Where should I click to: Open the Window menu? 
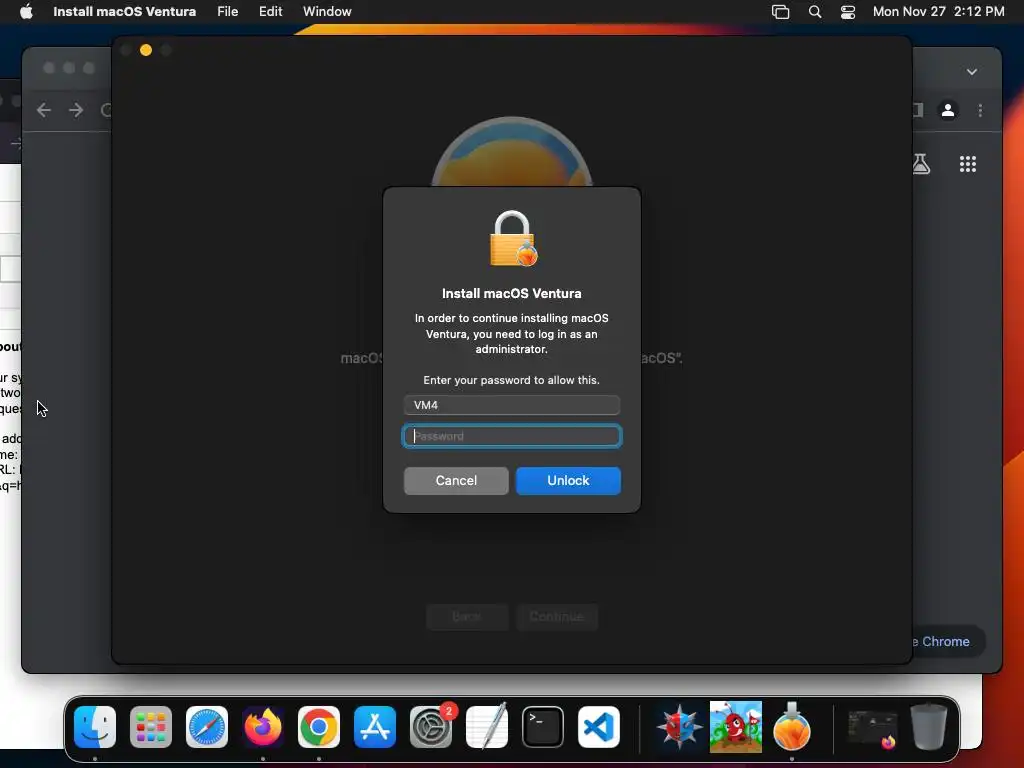[327, 11]
